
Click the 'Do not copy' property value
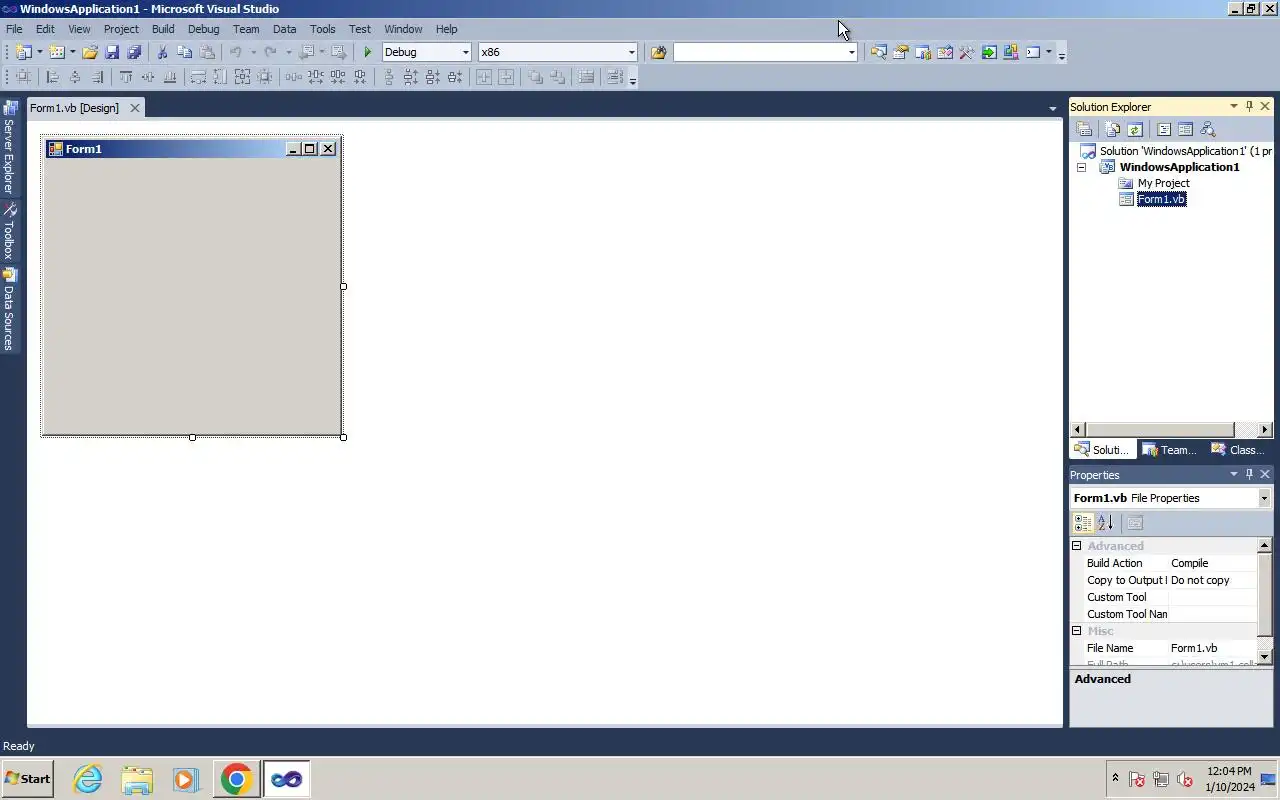(1200, 580)
